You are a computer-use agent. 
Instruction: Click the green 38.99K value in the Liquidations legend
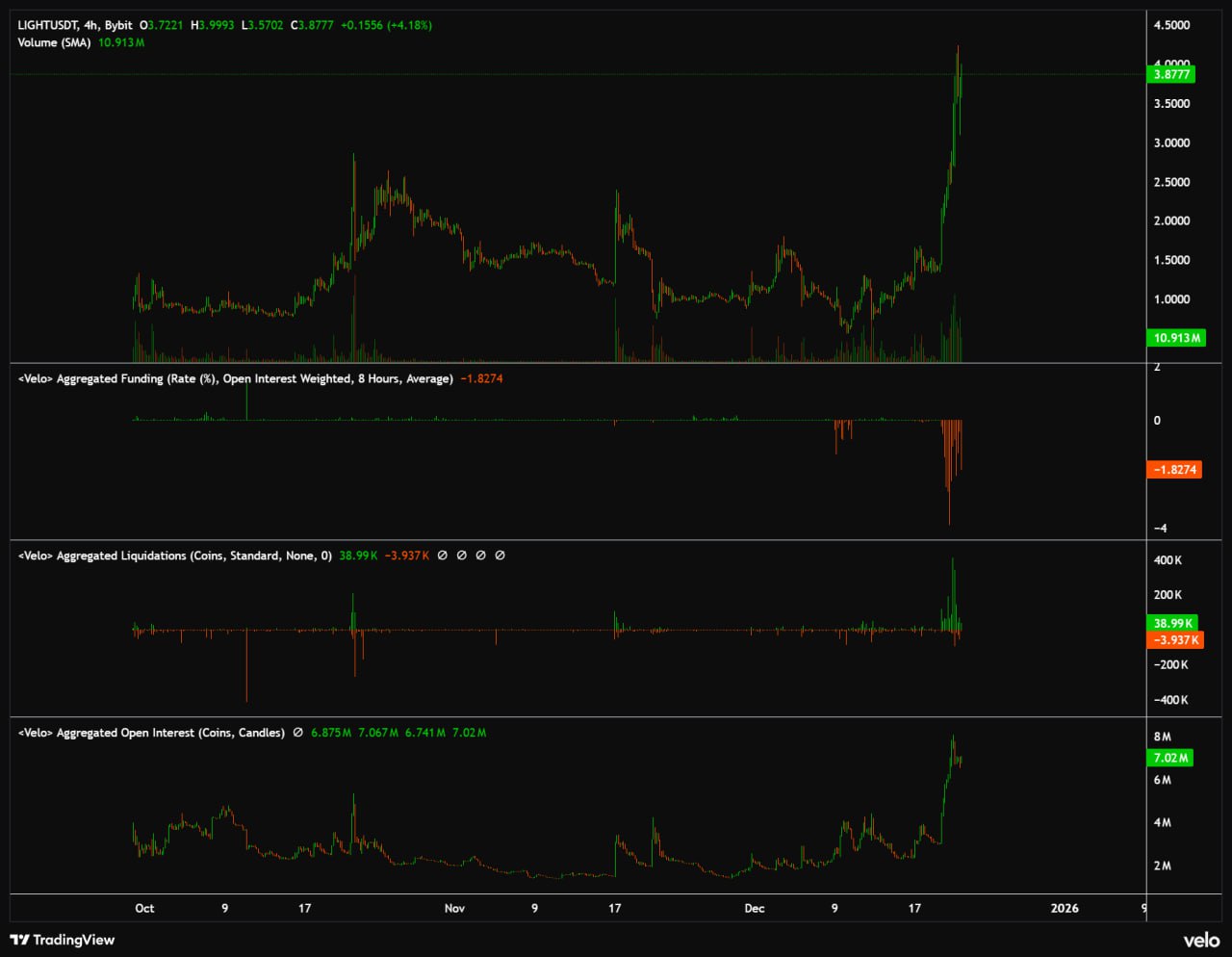click(358, 556)
